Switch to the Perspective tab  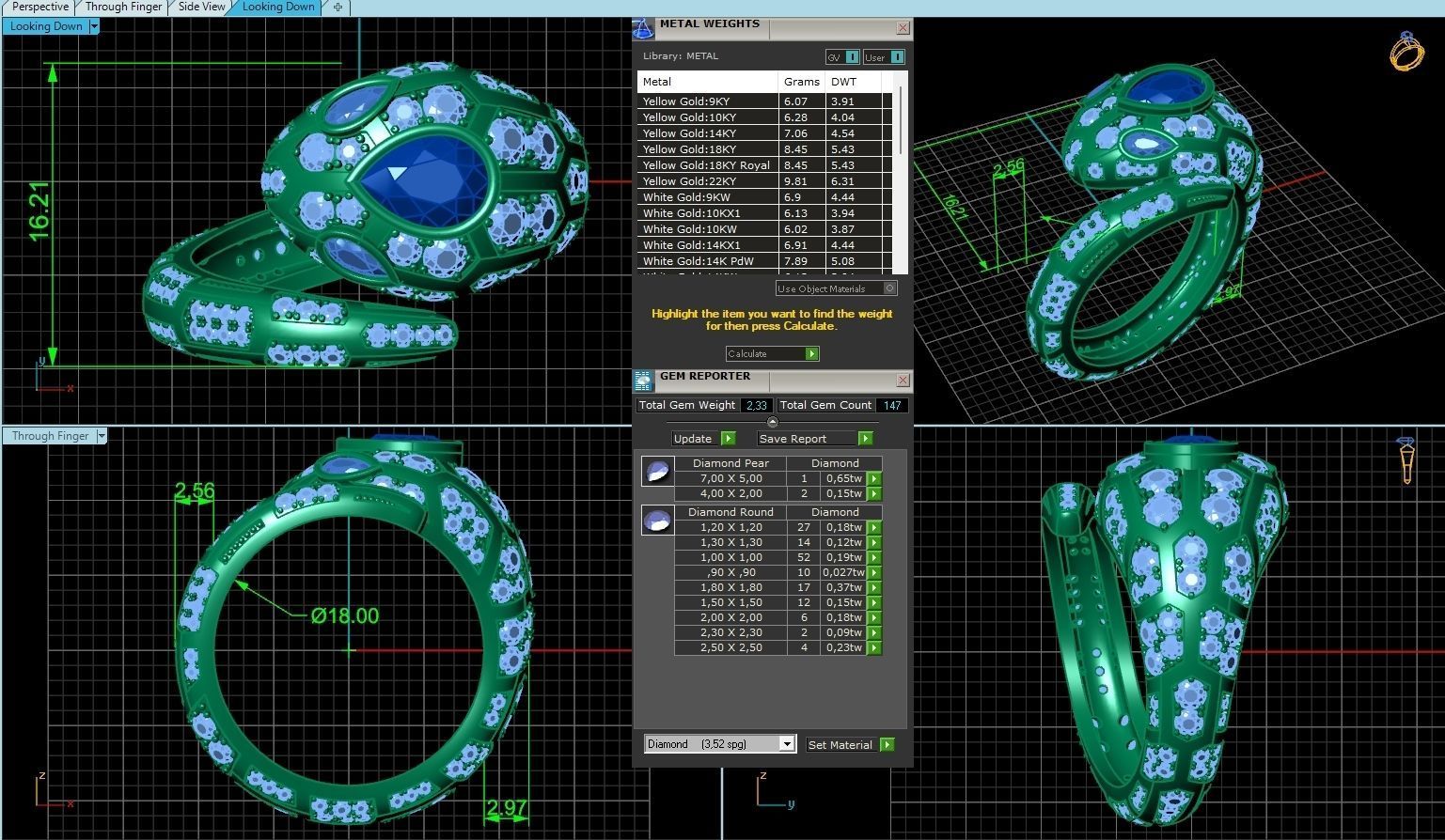click(39, 7)
